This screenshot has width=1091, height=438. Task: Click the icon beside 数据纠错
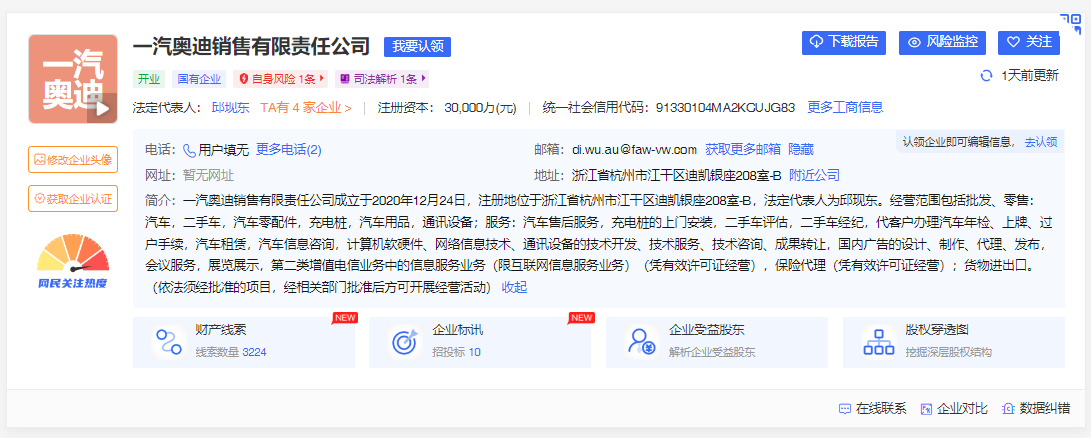pyautogui.click(x=1008, y=409)
